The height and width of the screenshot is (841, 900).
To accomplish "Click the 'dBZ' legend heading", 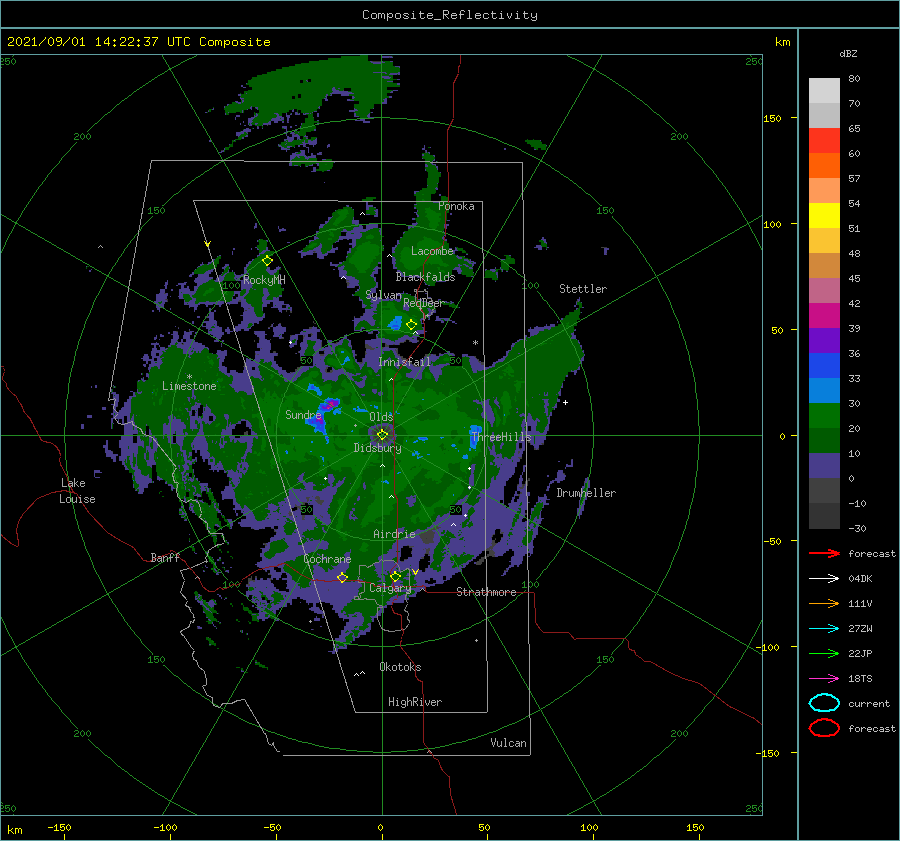I will [x=848, y=53].
